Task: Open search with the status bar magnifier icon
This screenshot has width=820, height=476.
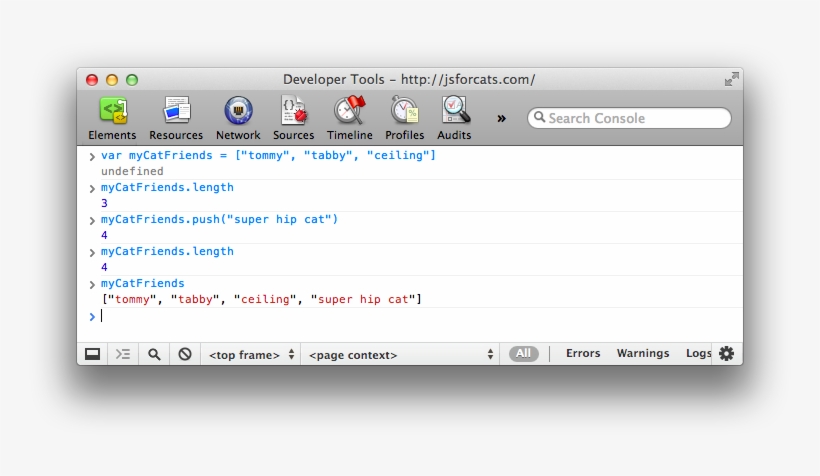Action: pos(154,355)
